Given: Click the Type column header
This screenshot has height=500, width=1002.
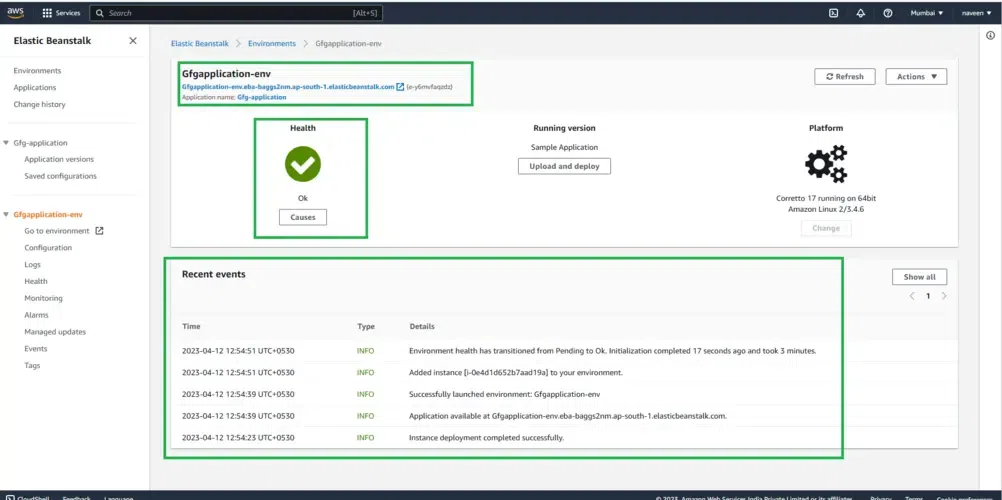Looking at the screenshot, I should click(366, 326).
